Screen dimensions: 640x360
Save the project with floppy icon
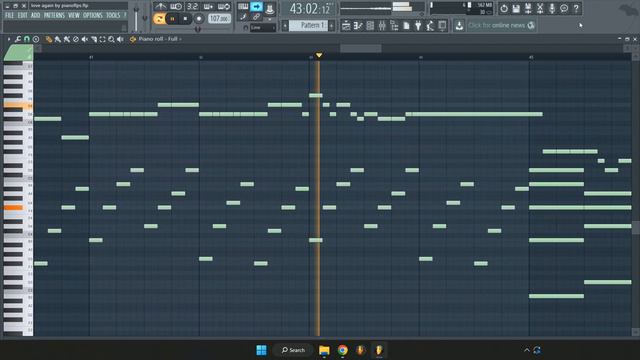pyautogui.click(x=516, y=8)
